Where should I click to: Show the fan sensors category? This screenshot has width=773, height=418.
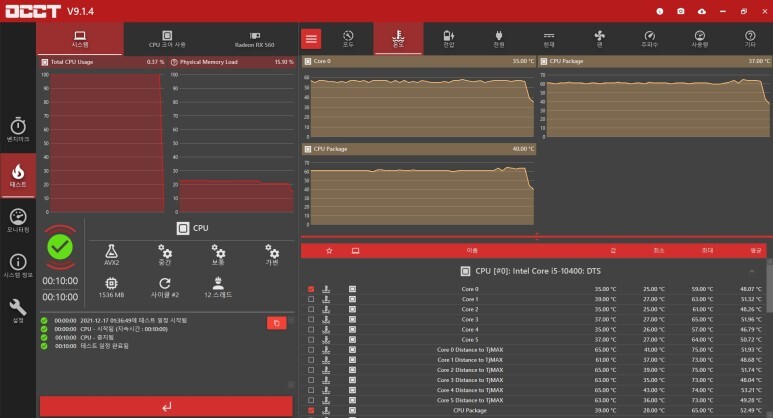click(x=599, y=39)
